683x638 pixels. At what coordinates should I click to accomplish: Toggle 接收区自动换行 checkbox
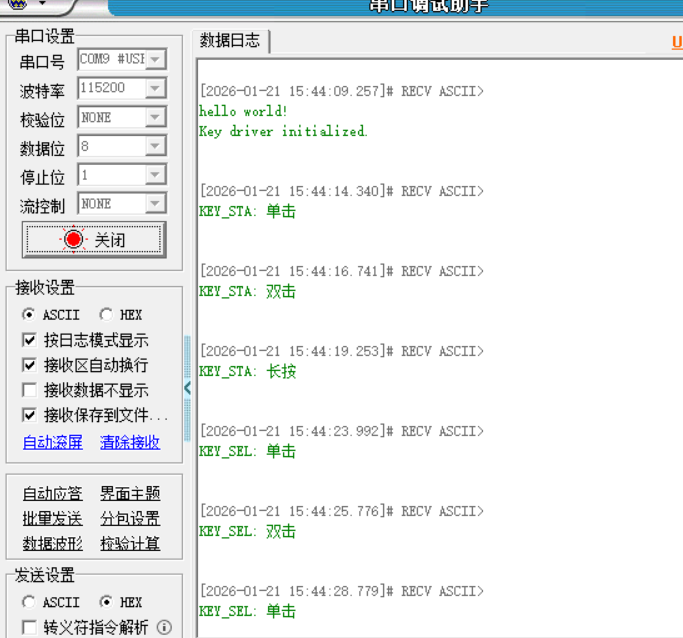click(x=29, y=365)
